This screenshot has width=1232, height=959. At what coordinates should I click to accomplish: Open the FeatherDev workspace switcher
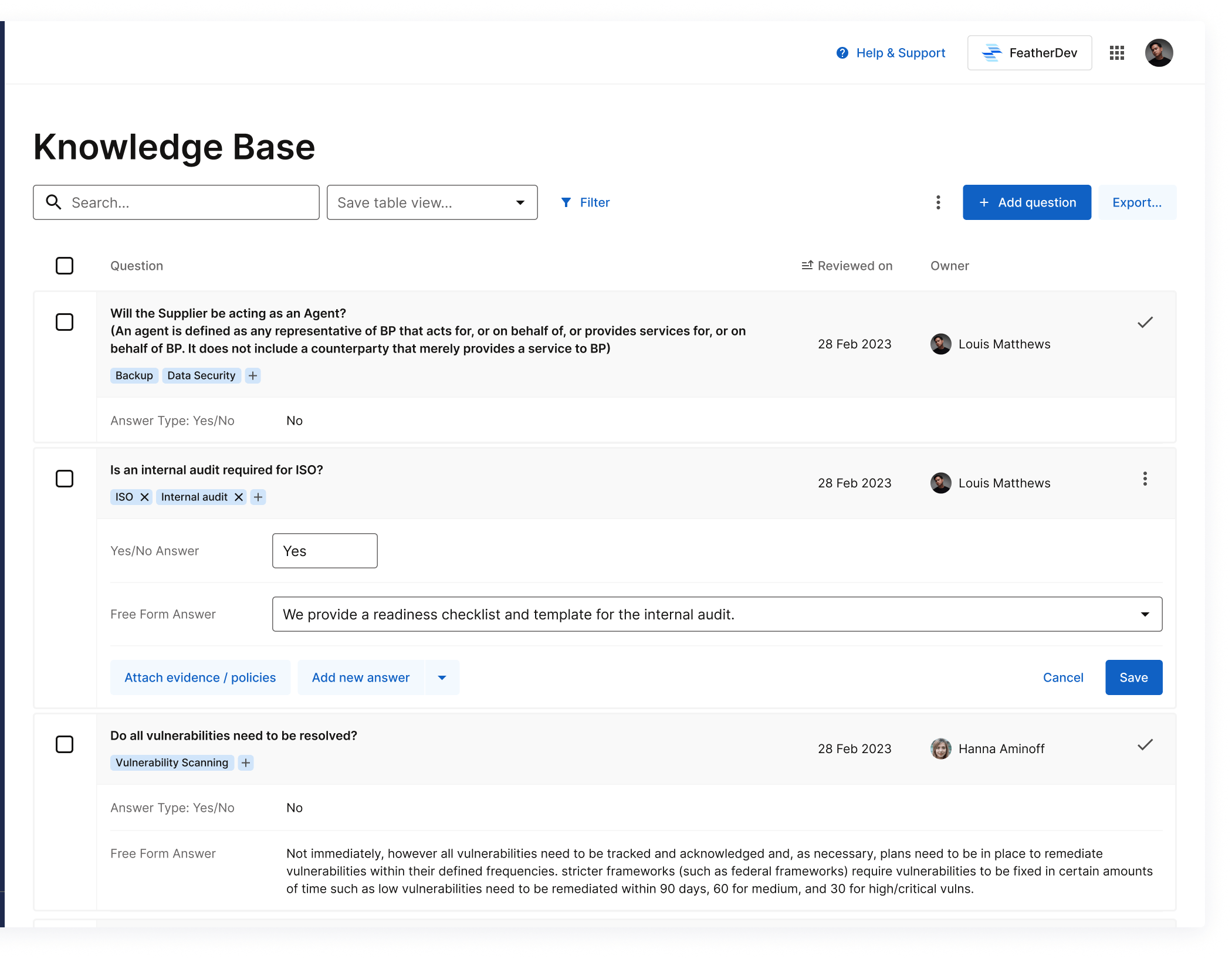pyautogui.click(x=1029, y=53)
